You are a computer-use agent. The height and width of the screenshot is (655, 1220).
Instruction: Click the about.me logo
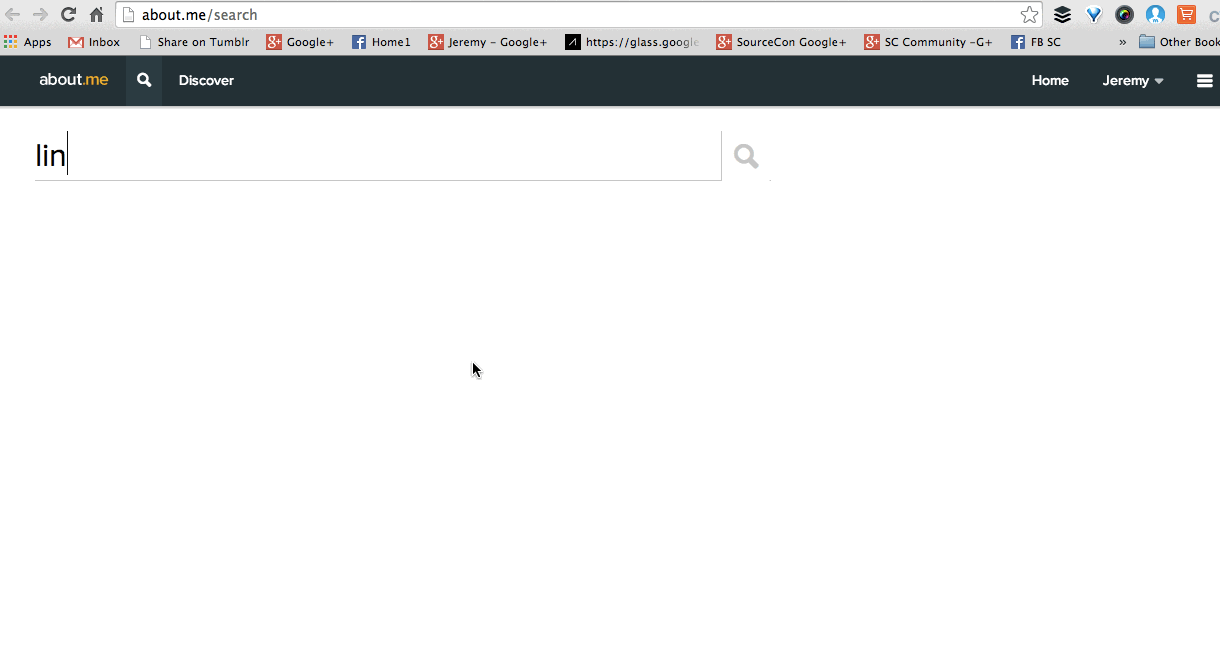pos(74,80)
